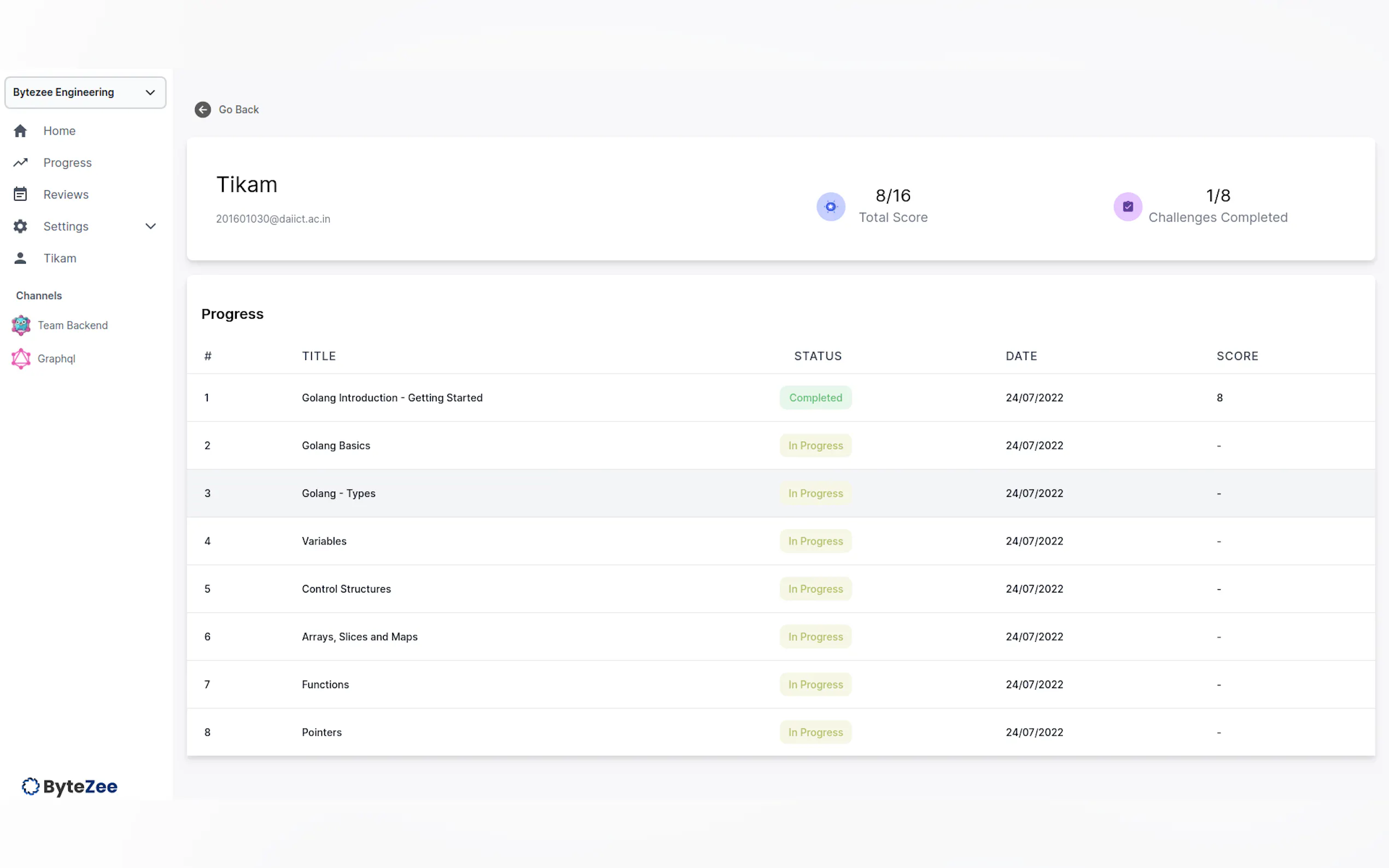Image resolution: width=1389 pixels, height=868 pixels.
Task: Click the ByteZee logo at bottom left
Action: click(69, 787)
